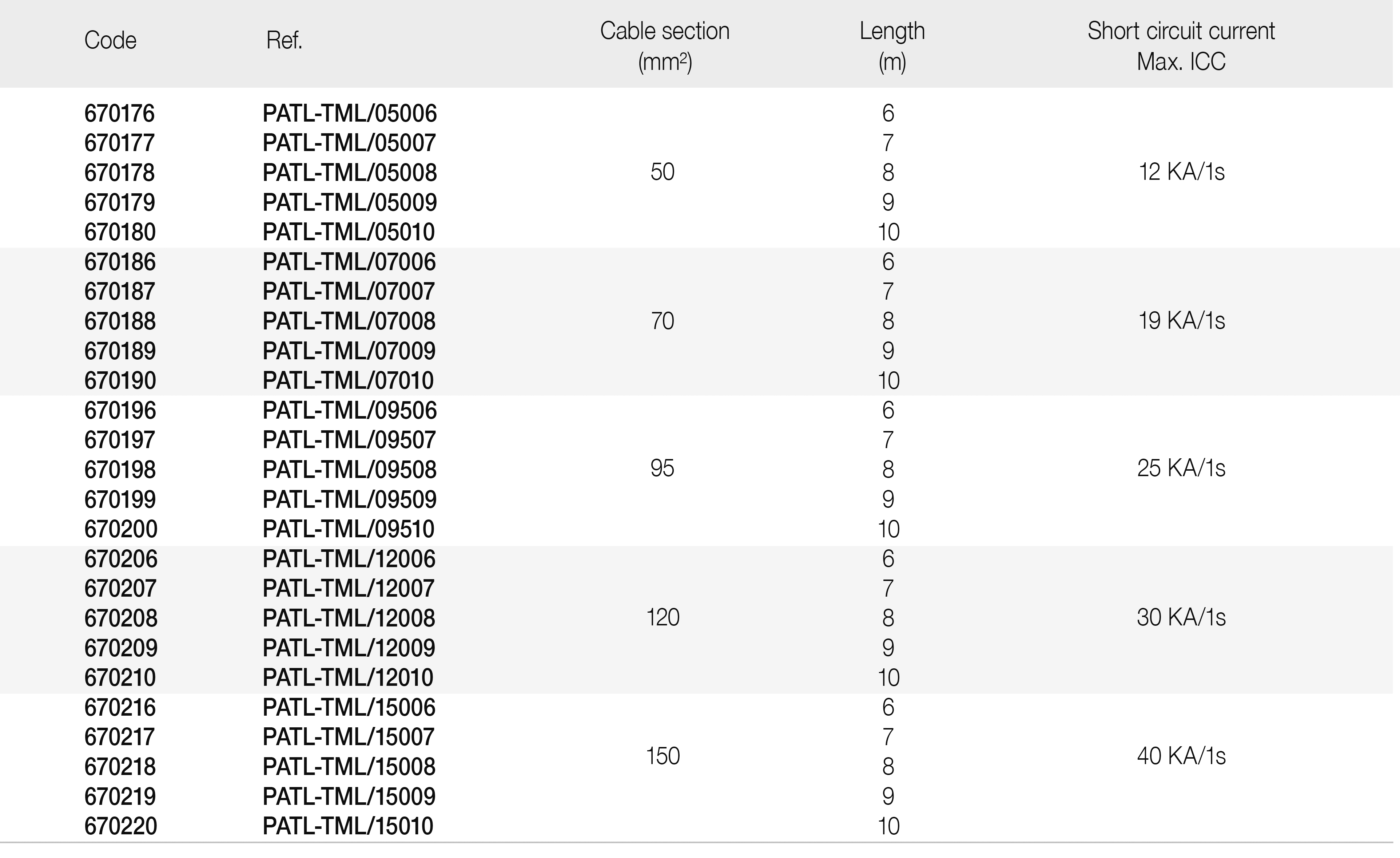Click the 40 KA/1s rating
Screen dimensions: 1400x858
(x=1181, y=756)
